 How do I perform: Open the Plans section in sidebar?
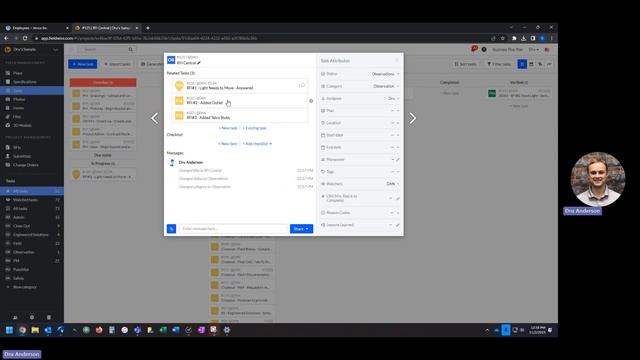(x=18, y=73)
